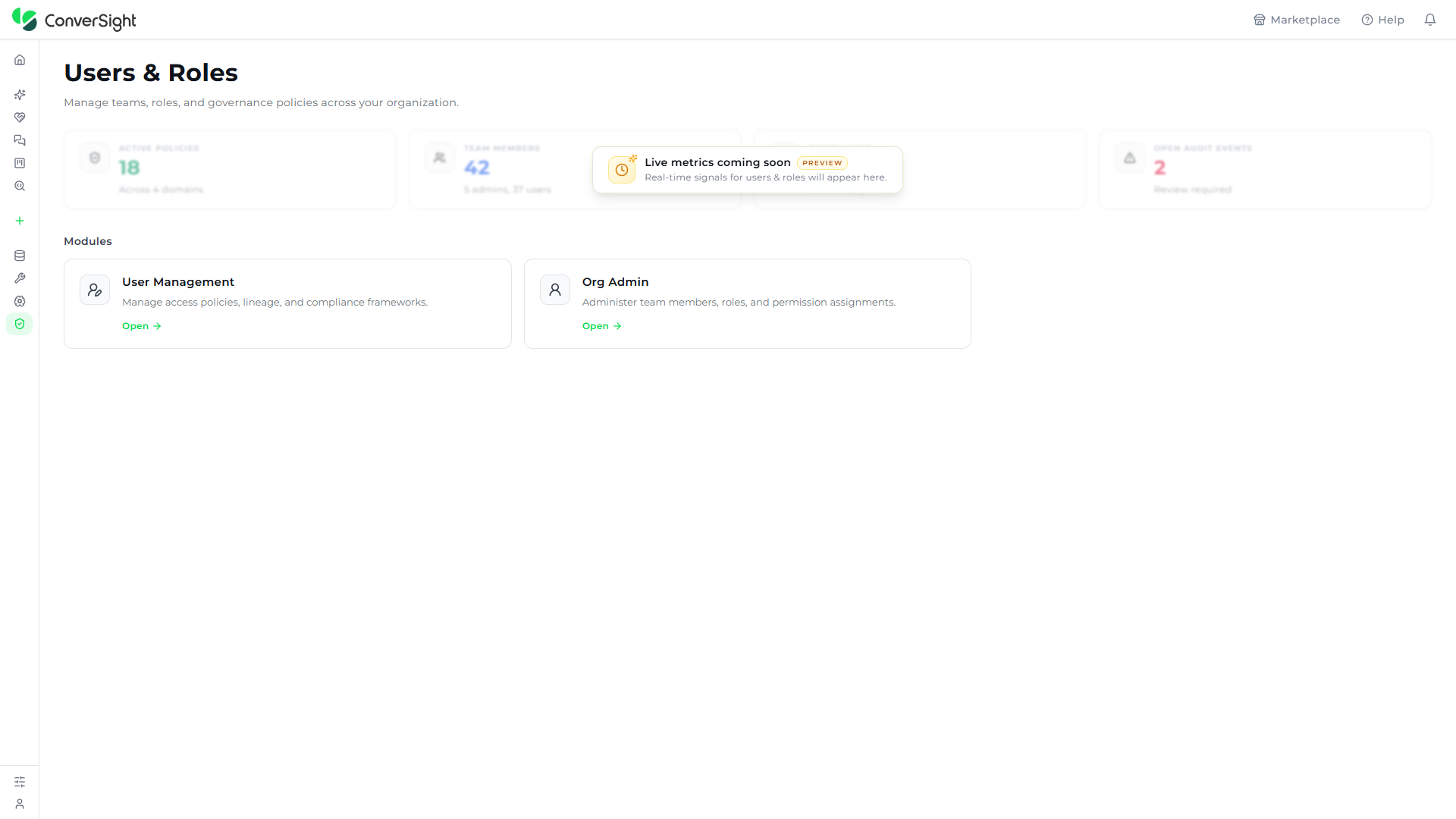Click the Modules section label
The image size is (1456, 819).
click(x=88, y=241)
